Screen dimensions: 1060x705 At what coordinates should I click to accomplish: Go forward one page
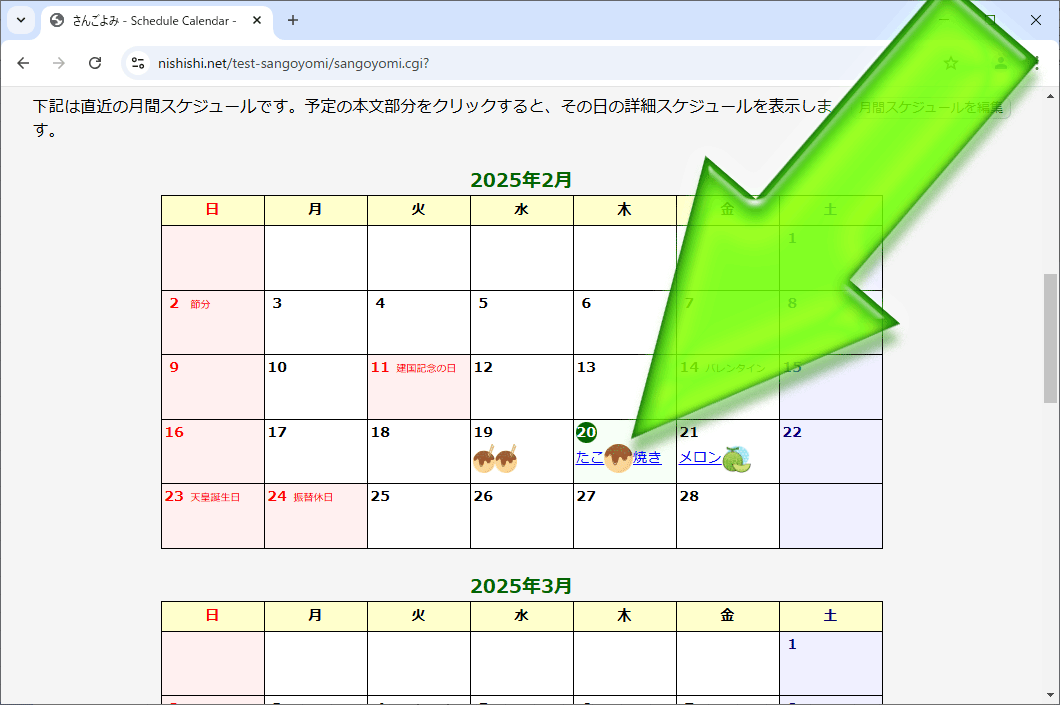tap(59, 63)
